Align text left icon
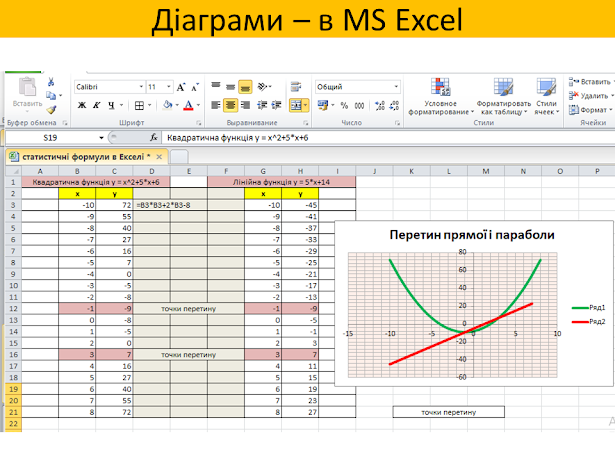The width and height of the screenshot is (615, 461). [x=216, y=105]
